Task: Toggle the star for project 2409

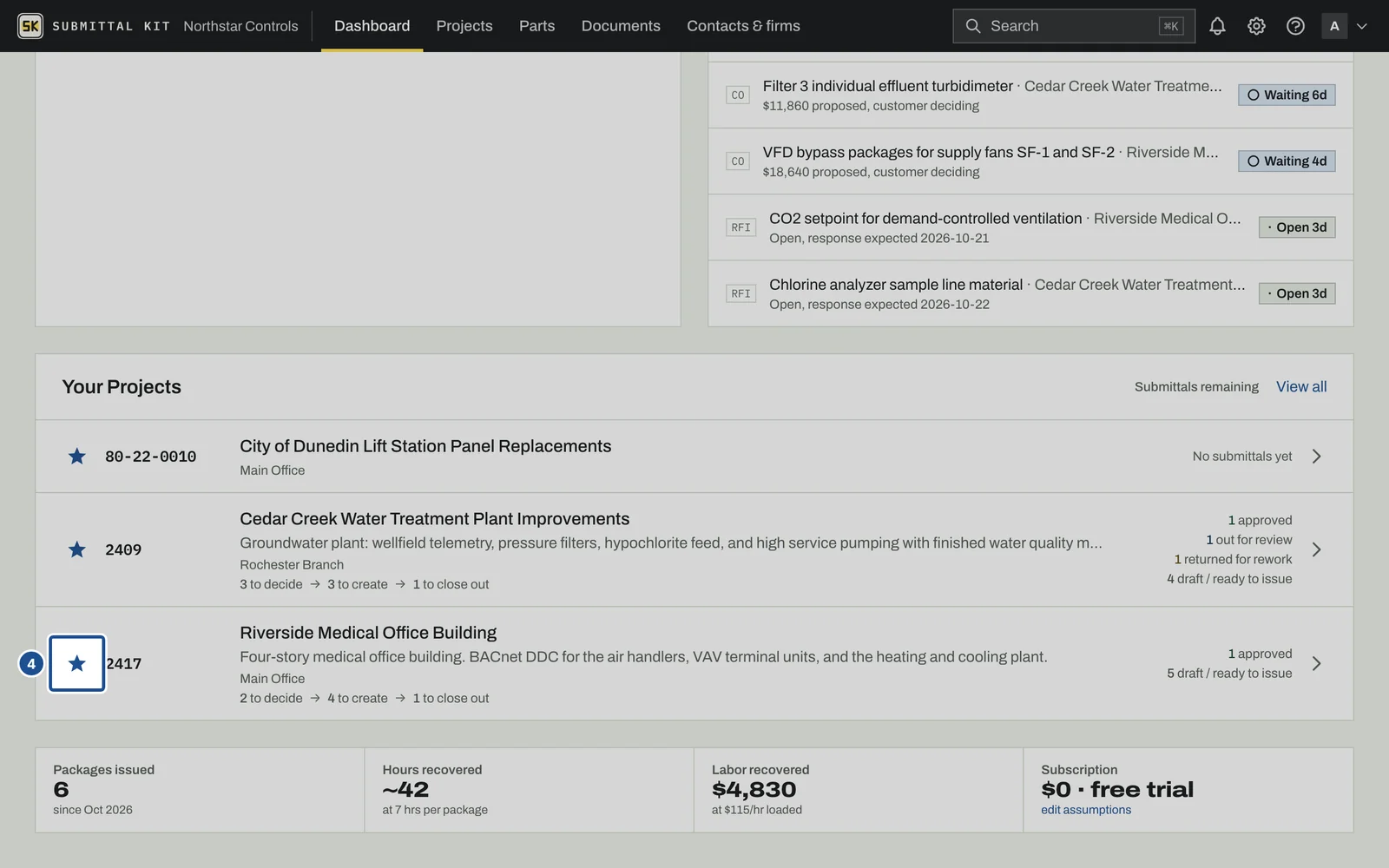Action: click(77, 549)
